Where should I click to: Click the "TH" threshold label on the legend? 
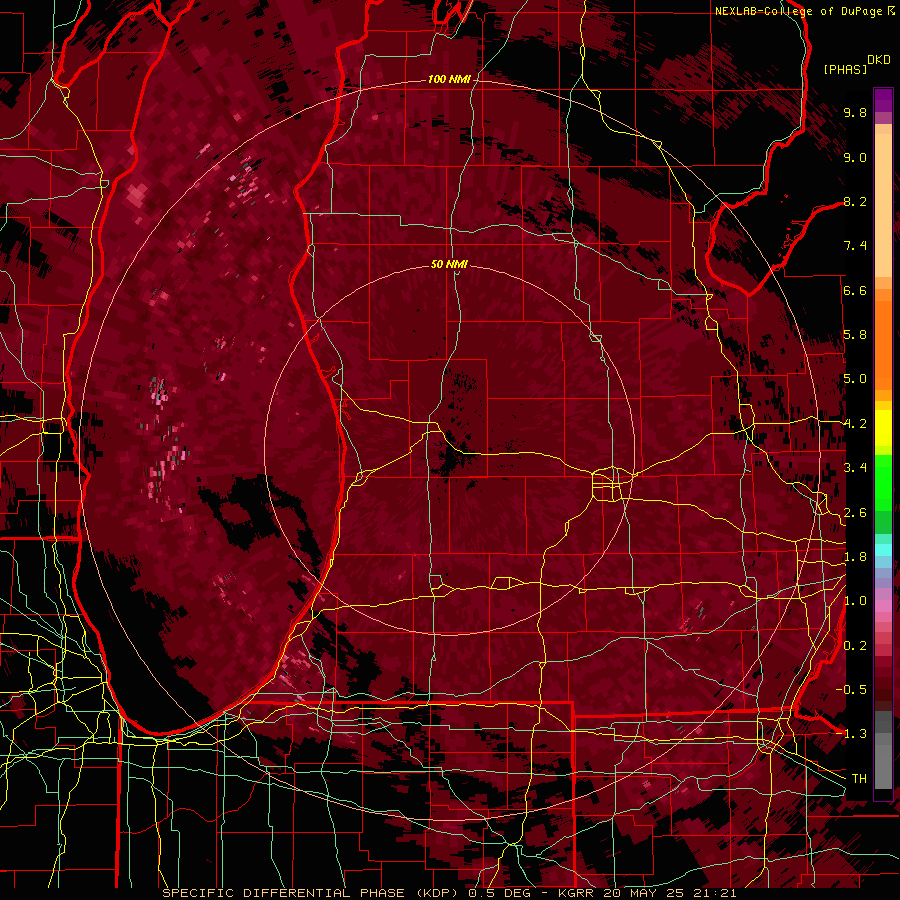859,779
